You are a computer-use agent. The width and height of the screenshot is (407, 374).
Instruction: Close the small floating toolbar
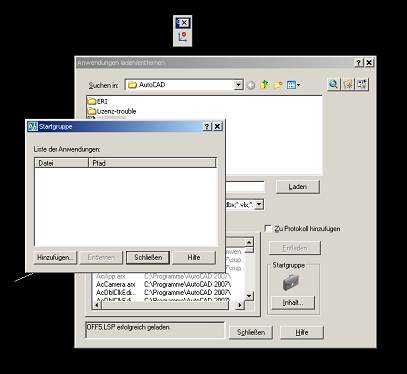tap(185, 23)
